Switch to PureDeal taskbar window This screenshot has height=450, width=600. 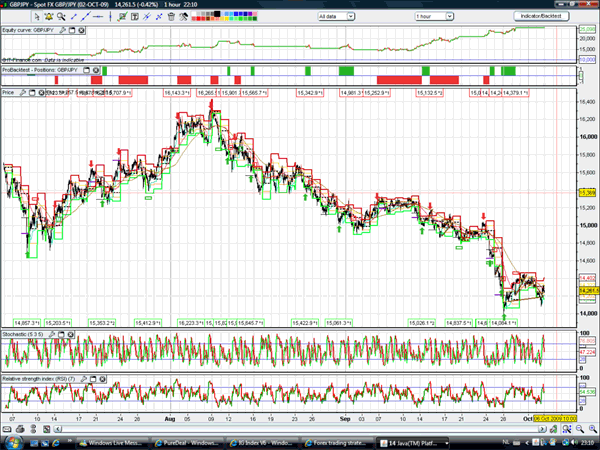click(x=187, y=443)
